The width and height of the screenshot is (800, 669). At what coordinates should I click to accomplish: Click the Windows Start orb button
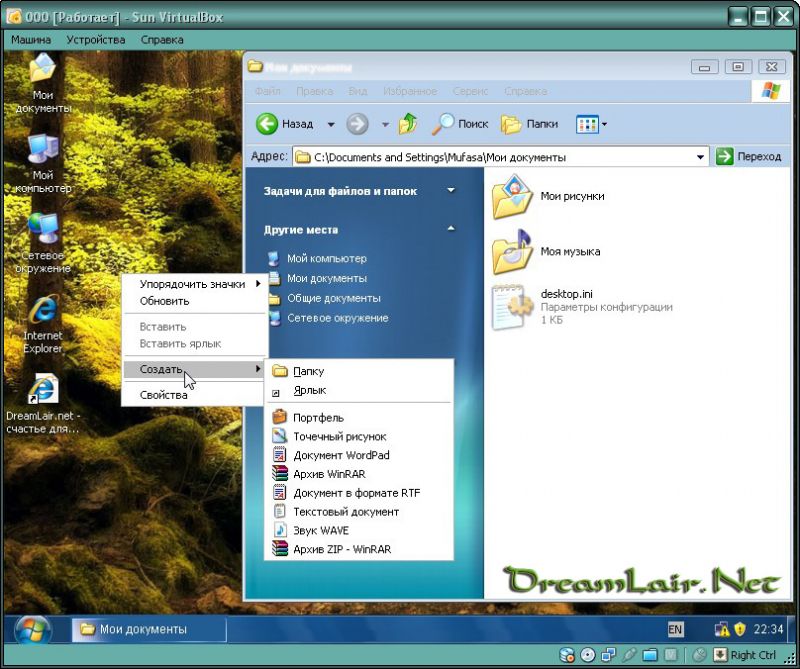coord(32,630)
